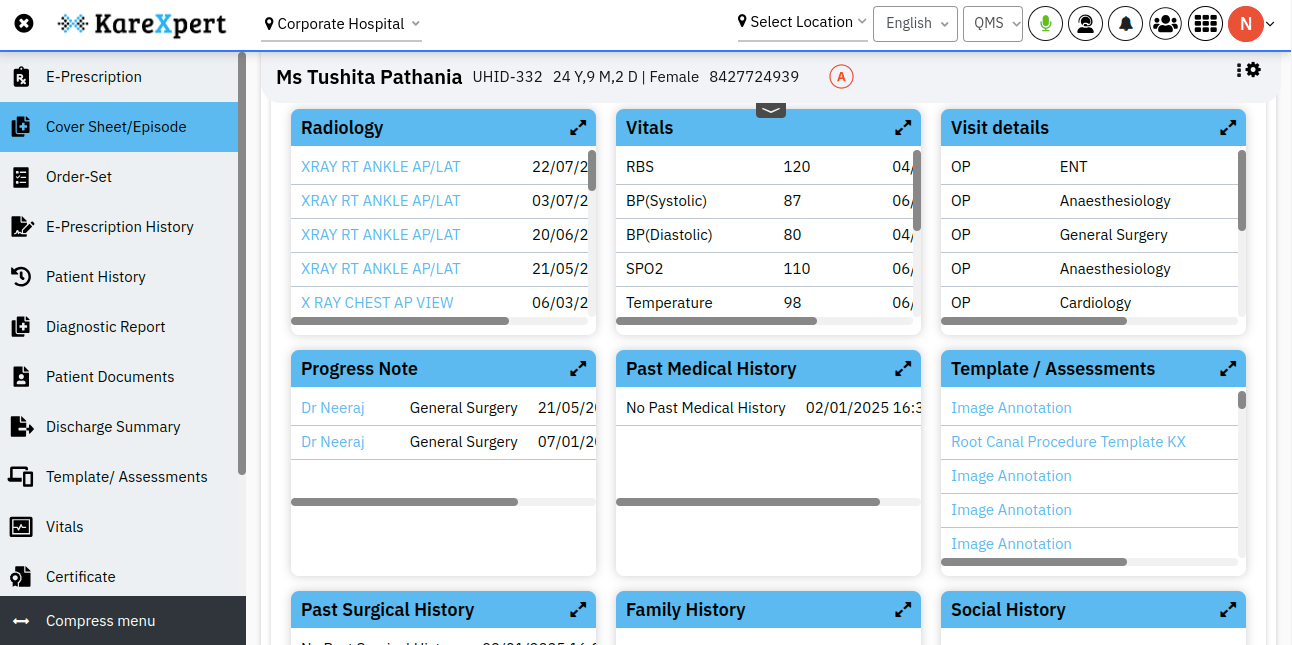Expand the Family History panel

click(903, 609)
